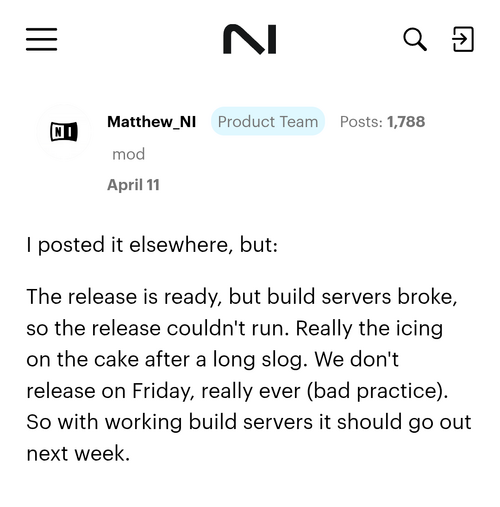
Task: Click the NI emblem inside the avatar
Action: 64,132
